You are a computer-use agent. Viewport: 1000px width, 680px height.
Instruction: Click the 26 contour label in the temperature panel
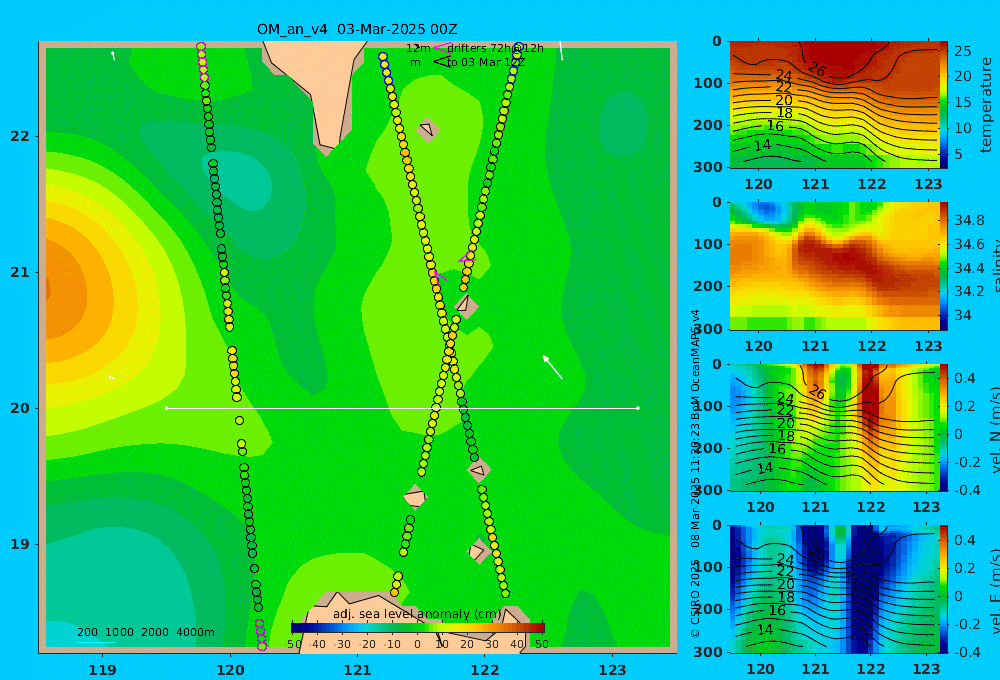tap(817, 69)
